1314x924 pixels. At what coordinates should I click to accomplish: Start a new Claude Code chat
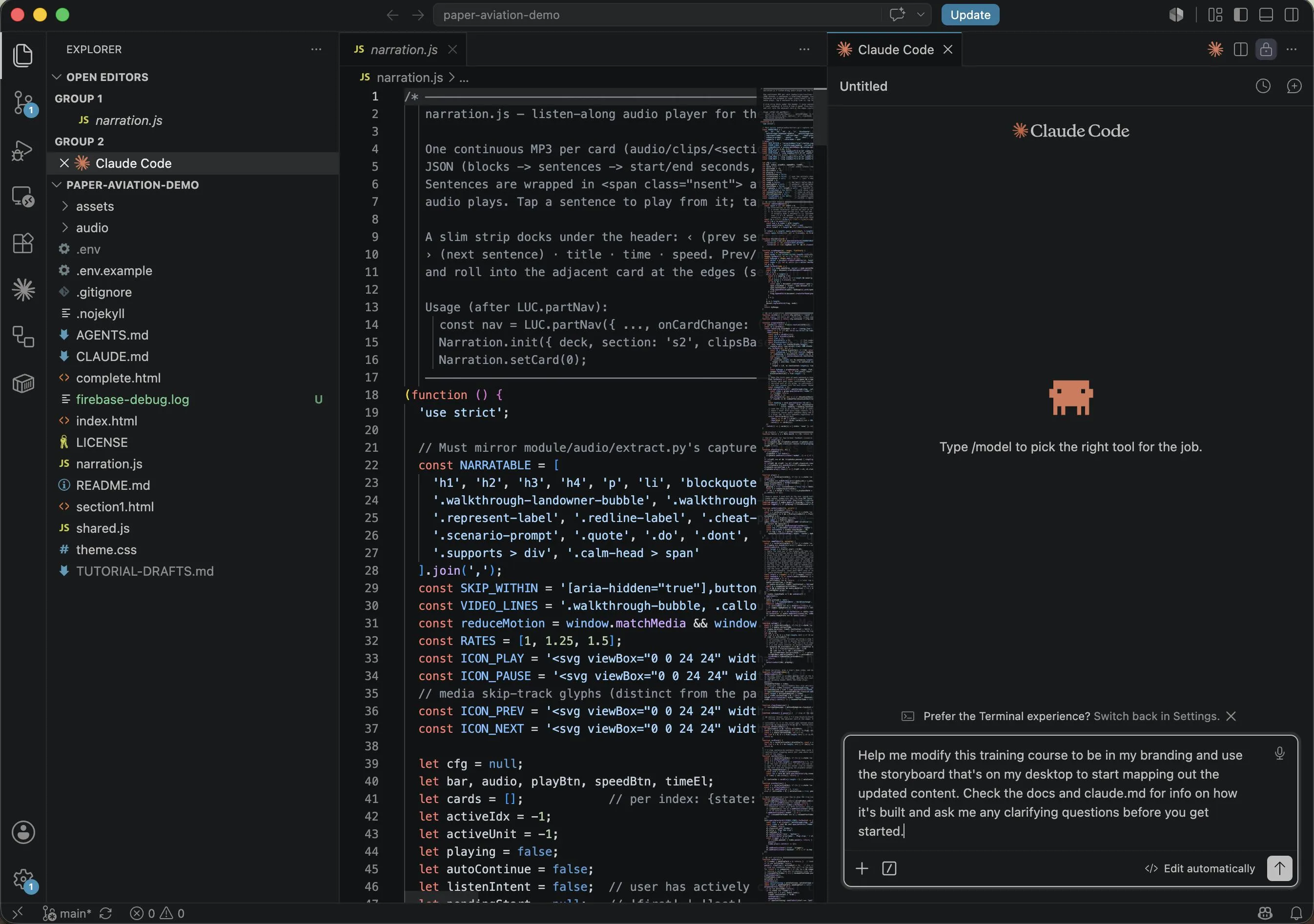pos(1294,86)
